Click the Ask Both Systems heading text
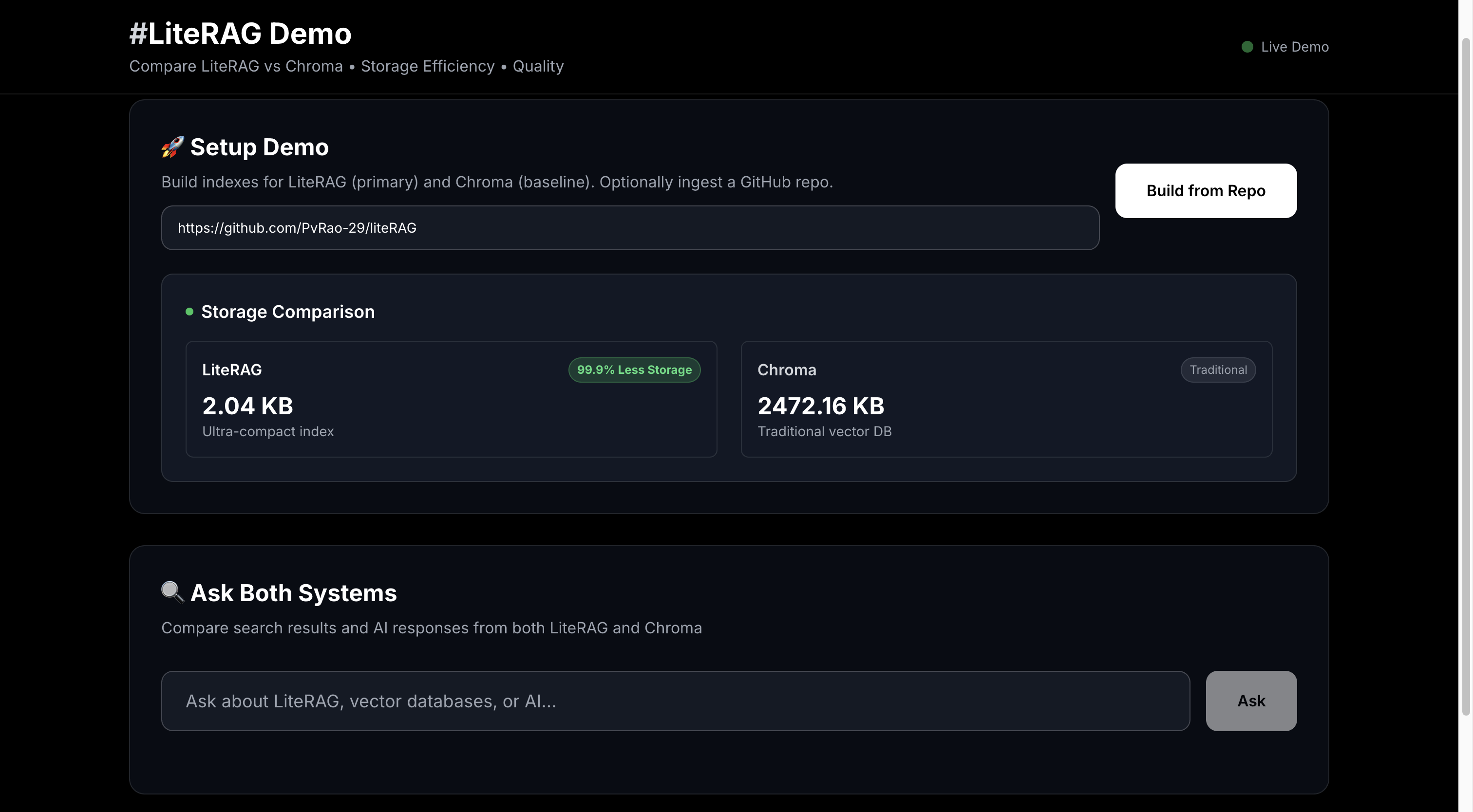The width and height of the screenshot is (1473, 812). [293, 593]
